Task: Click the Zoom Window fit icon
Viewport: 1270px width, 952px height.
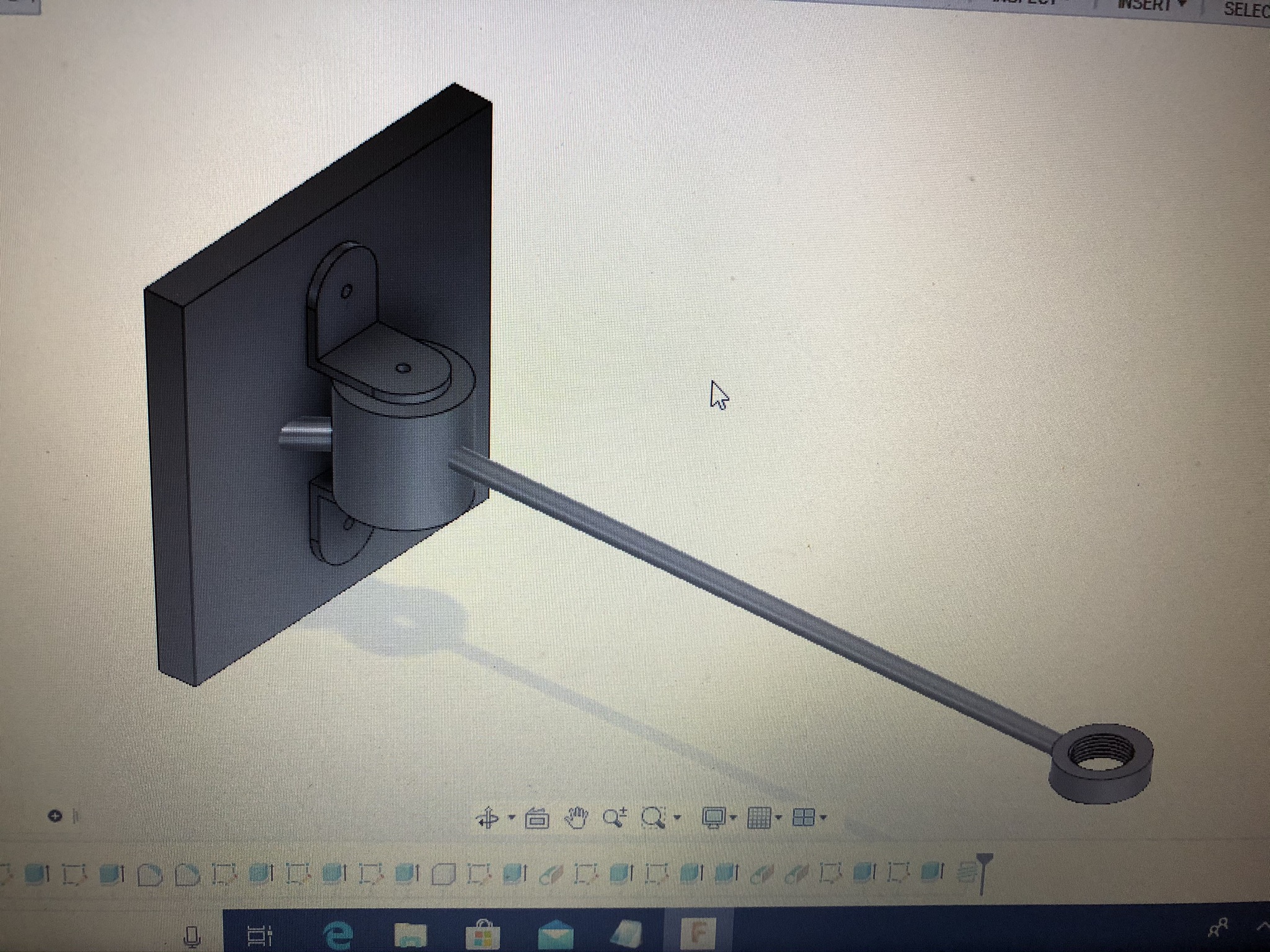Action: [653, 818]
